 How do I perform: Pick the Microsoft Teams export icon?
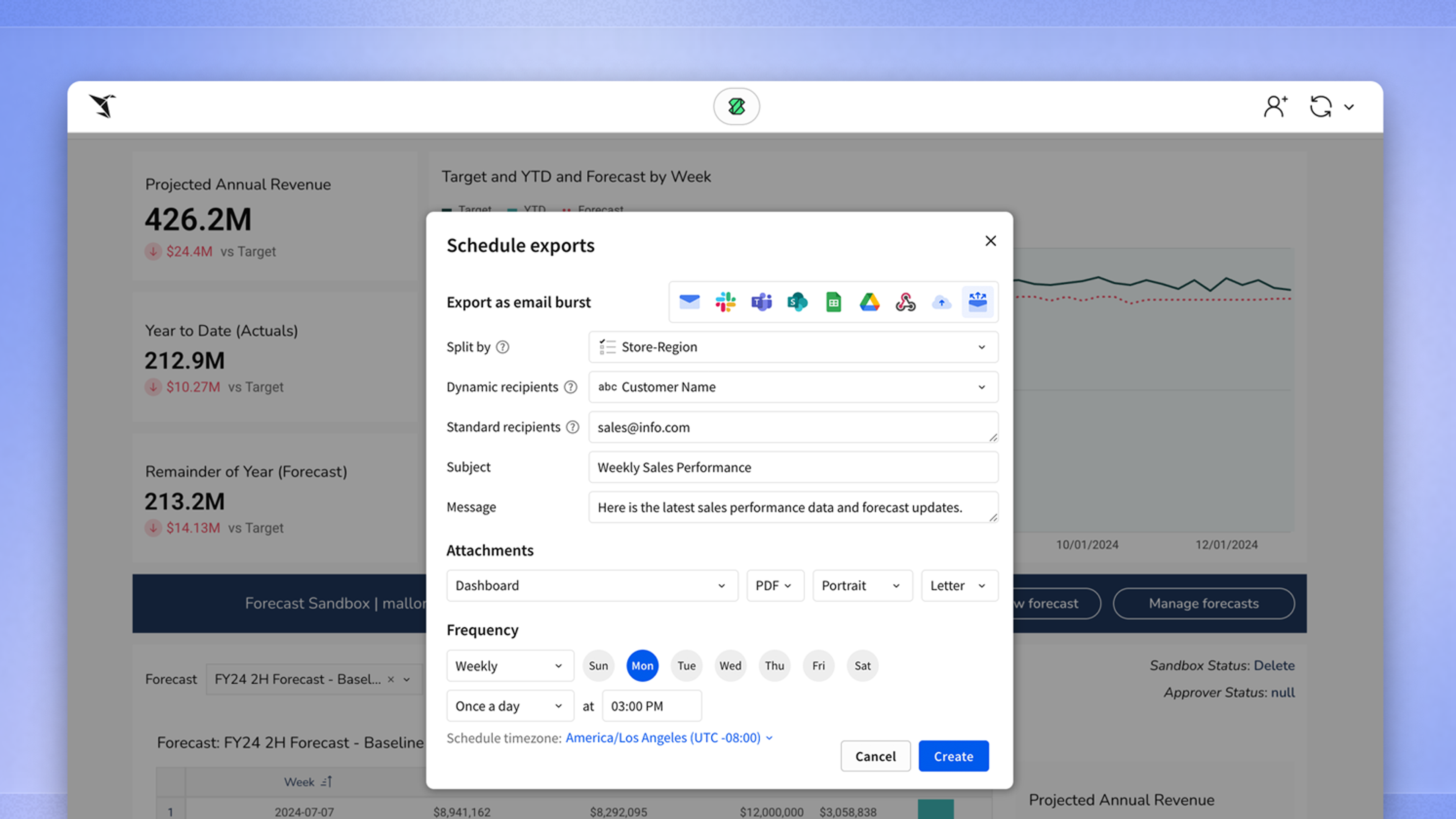point(761,302)
